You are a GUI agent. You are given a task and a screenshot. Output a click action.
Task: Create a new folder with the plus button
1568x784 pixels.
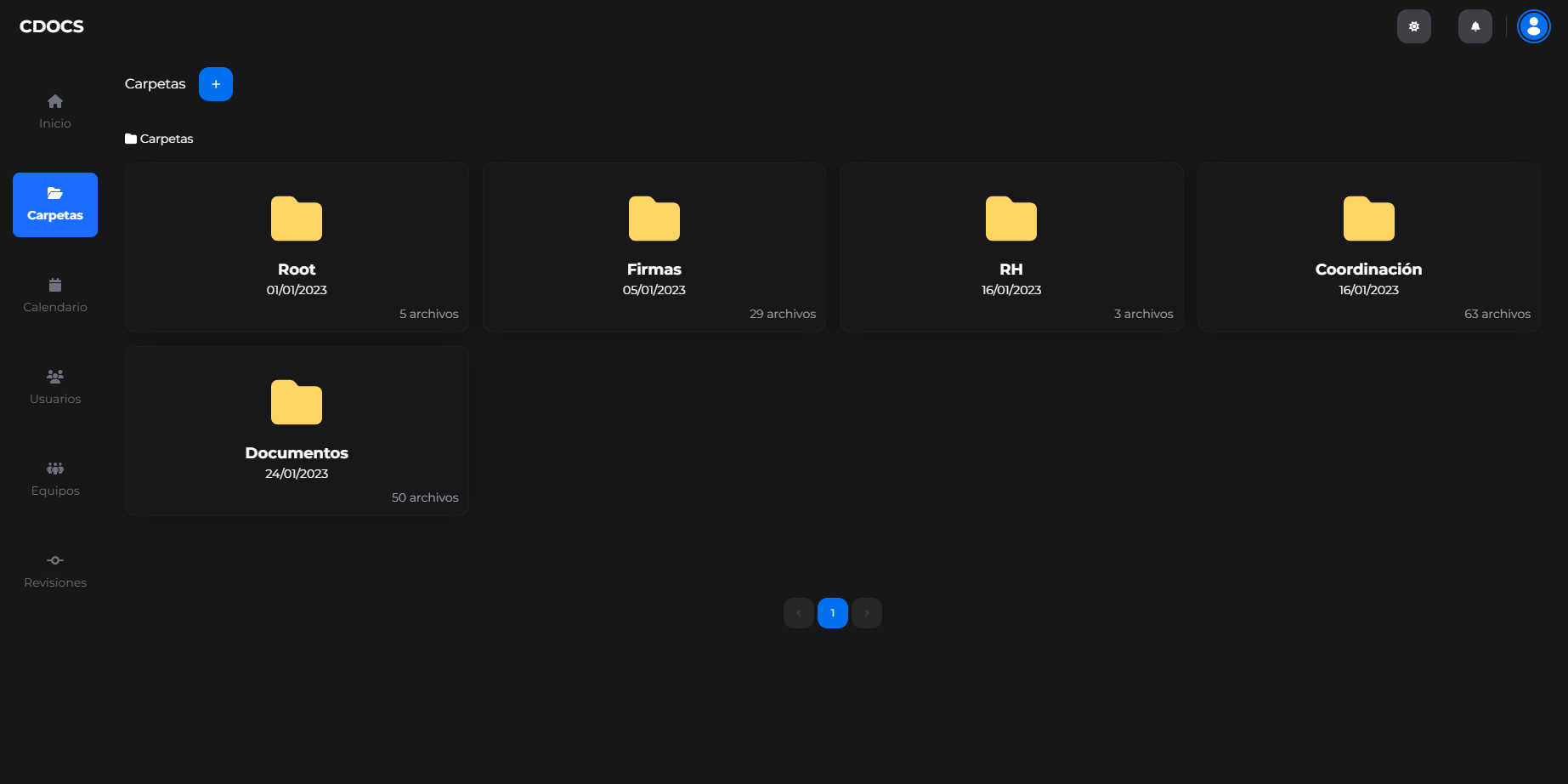click(215, 83)
